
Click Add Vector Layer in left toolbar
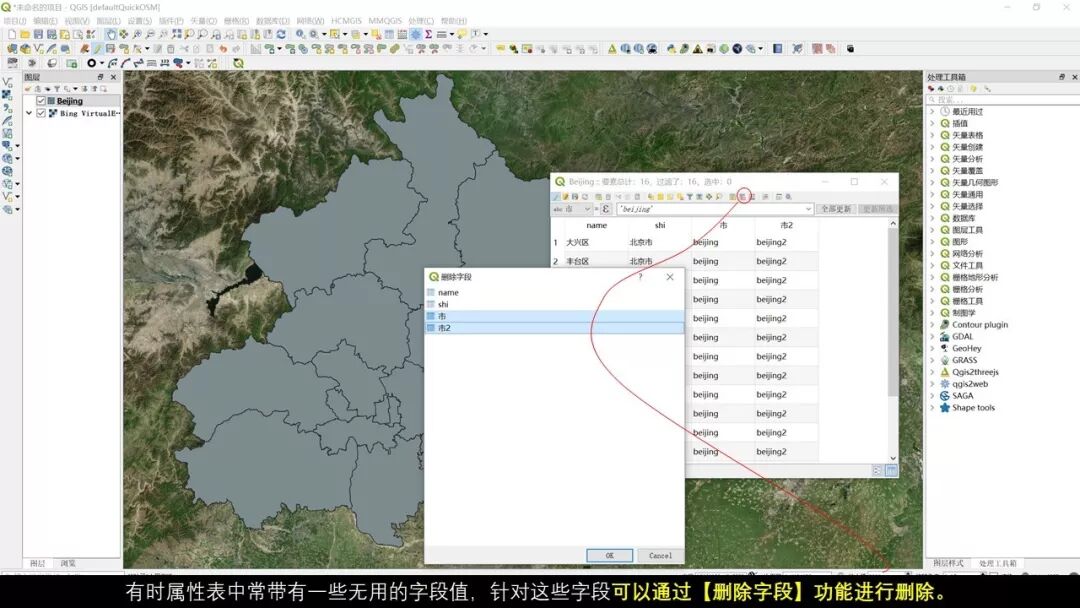pos(8,82)
